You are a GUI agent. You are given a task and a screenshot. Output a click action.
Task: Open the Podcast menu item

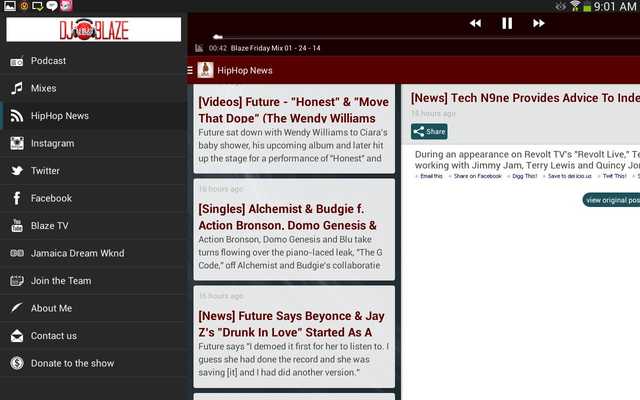(x=93, y=61)
